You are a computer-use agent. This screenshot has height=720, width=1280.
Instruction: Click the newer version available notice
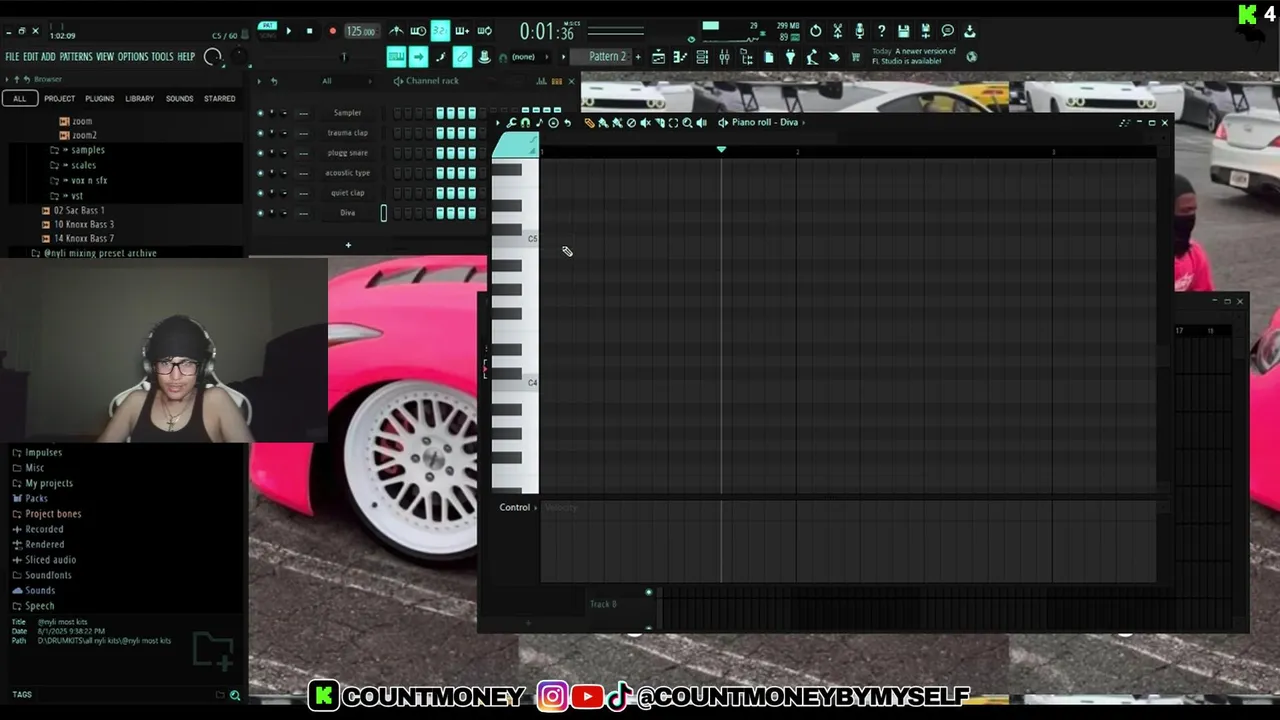913,56
